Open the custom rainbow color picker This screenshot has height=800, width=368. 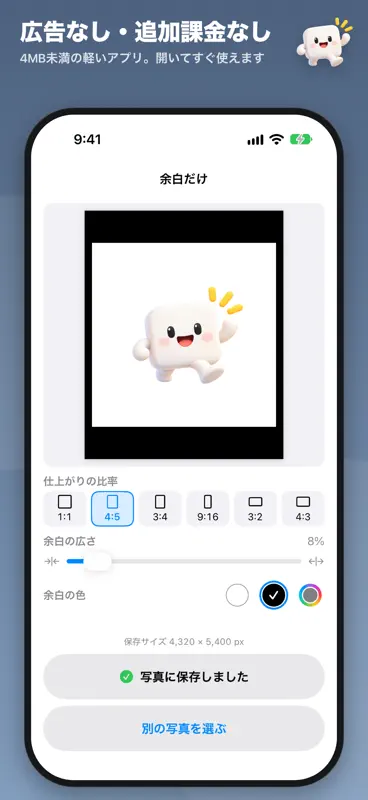click(x=310, y=595)
